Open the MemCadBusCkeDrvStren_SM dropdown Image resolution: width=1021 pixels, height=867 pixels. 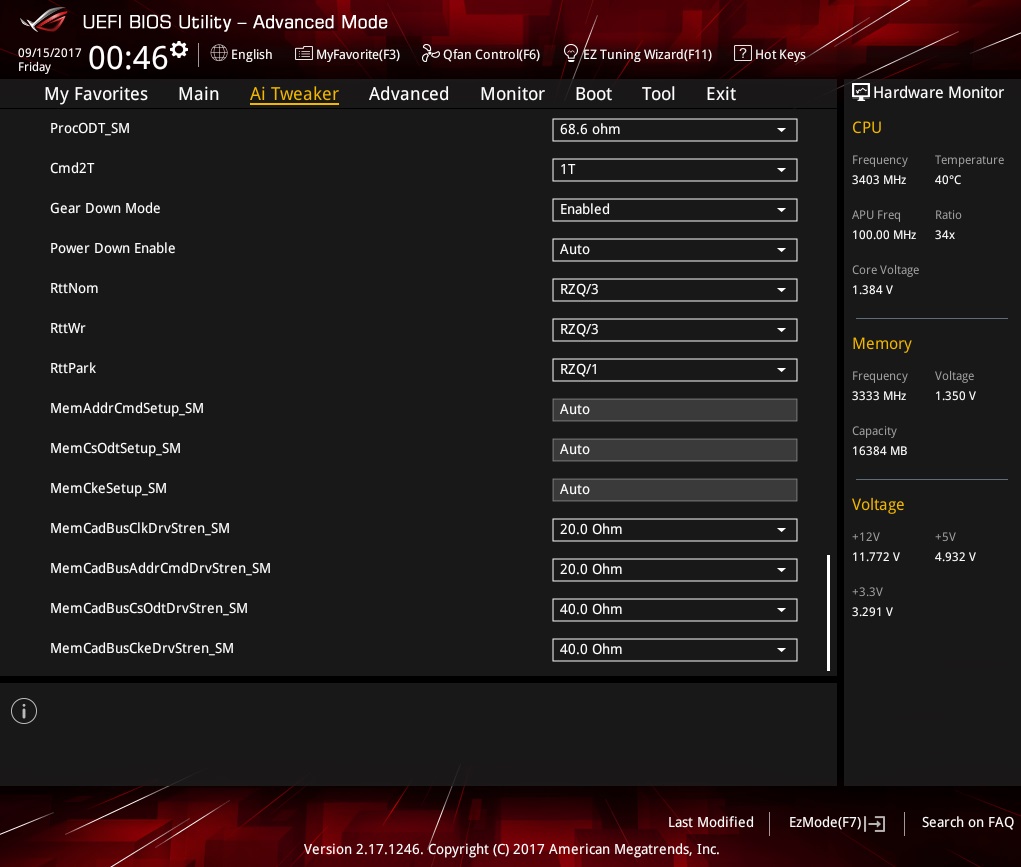point(674,650)
